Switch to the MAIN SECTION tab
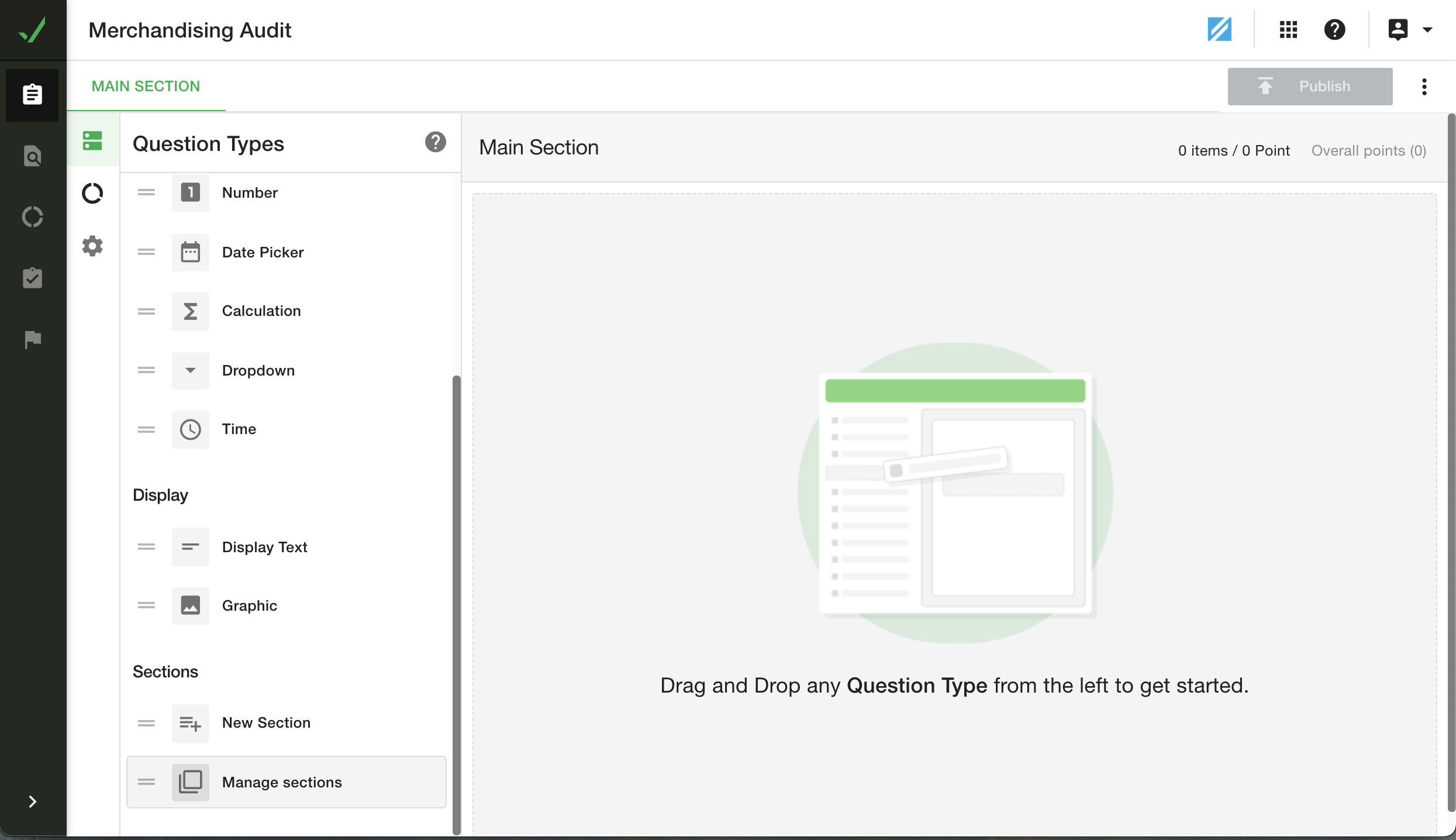Screen dimensions: 1456x840 tap(146, 86)
